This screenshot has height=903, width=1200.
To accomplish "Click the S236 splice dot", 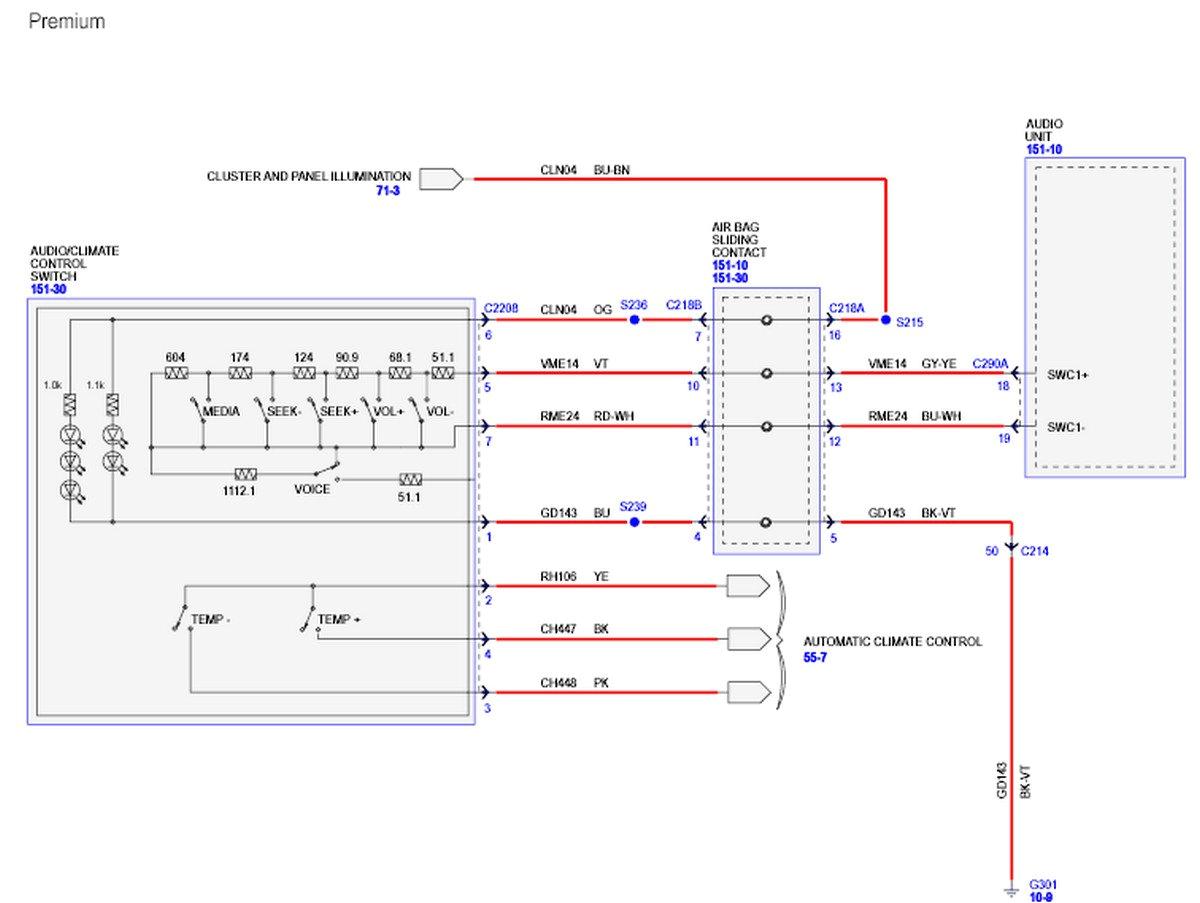I will point(634,321).
